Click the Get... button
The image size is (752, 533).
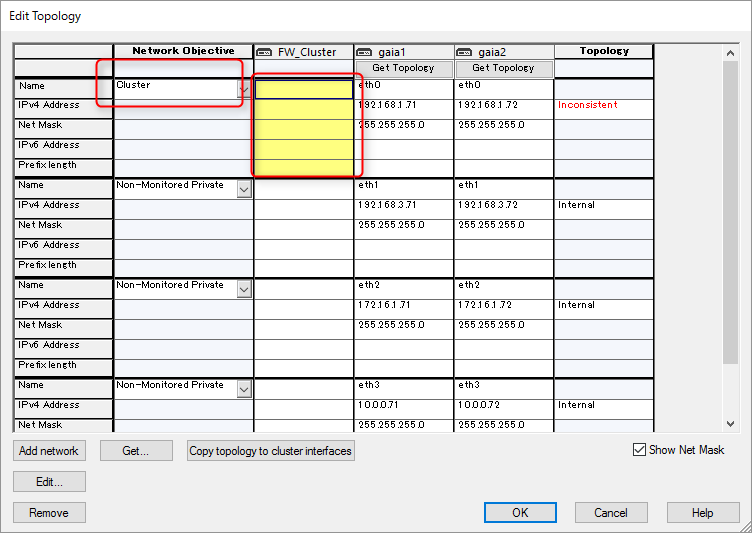pyautogui.click(x=136, y=450)
